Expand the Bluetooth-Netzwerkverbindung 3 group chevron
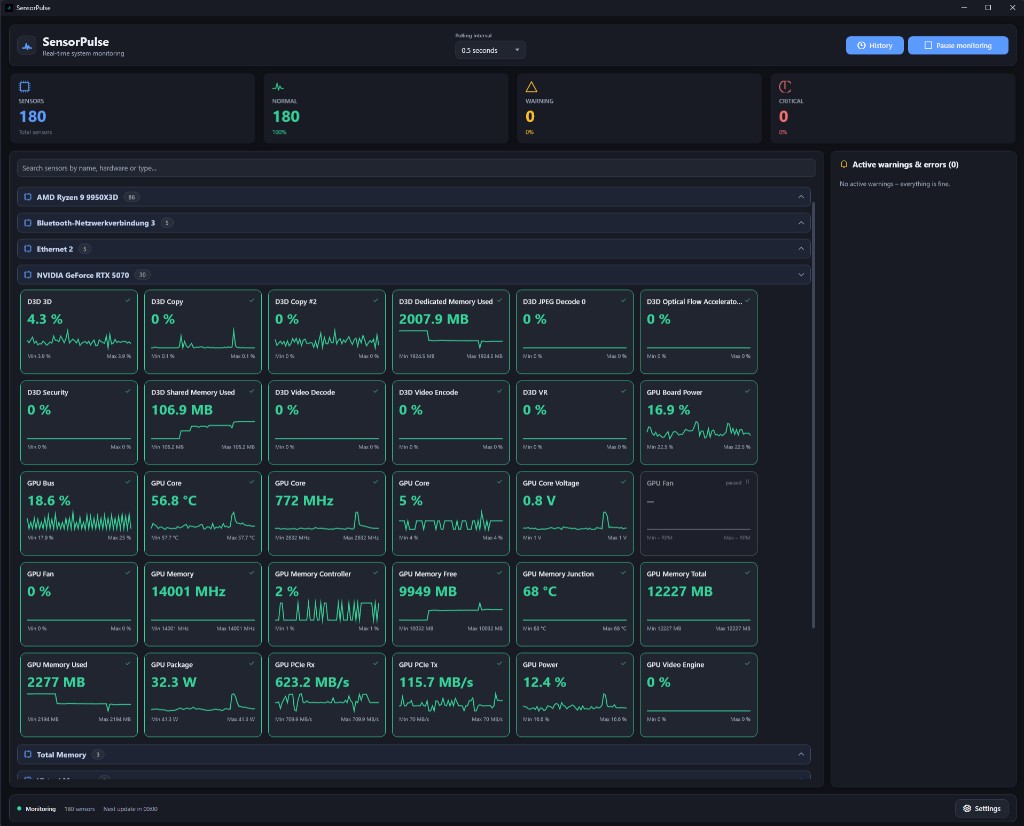Screen dimensions: 1024x826 pos(801,223)
